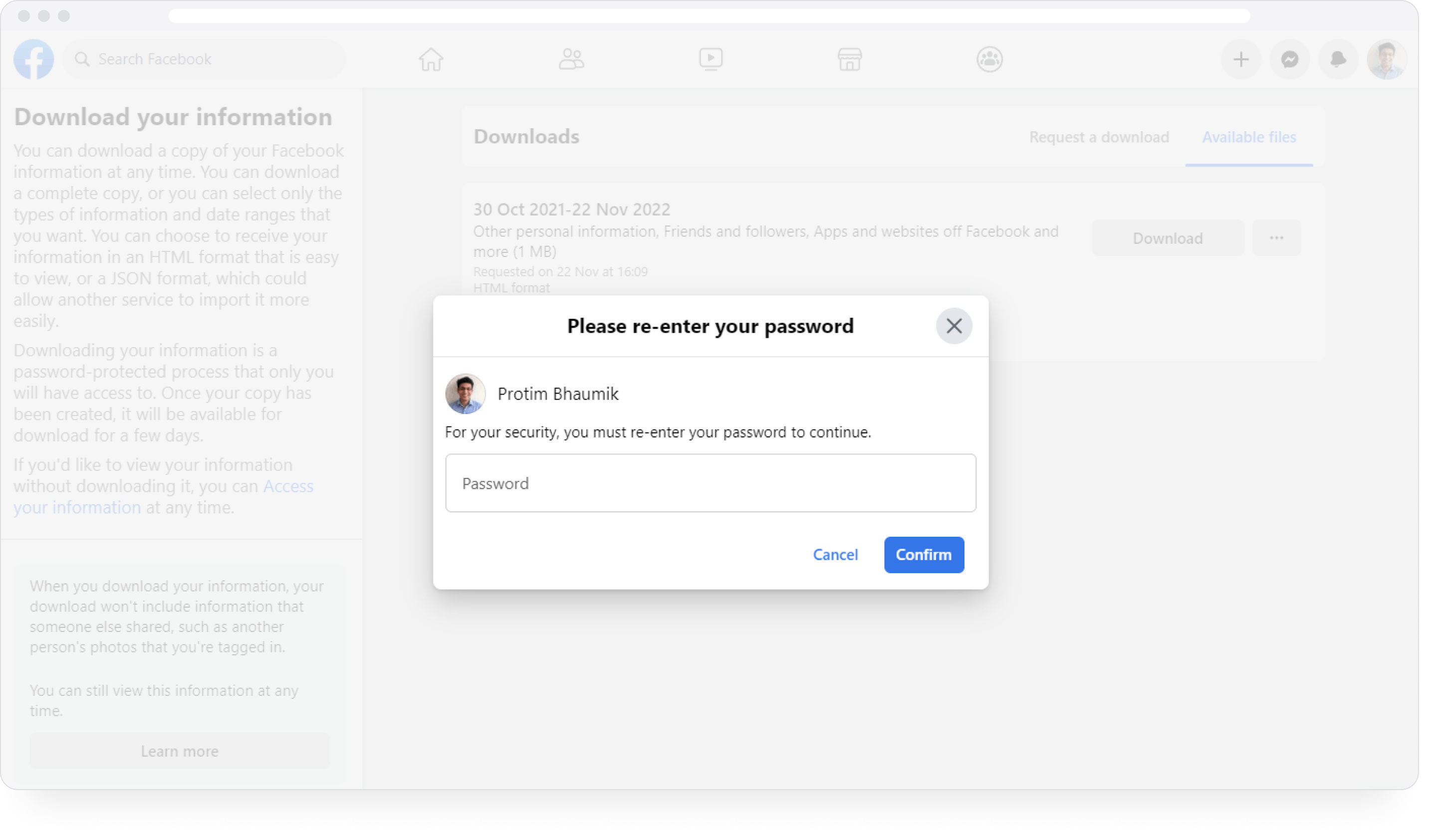
Task: Click the Download button for file
Action: coord(1167,237)
